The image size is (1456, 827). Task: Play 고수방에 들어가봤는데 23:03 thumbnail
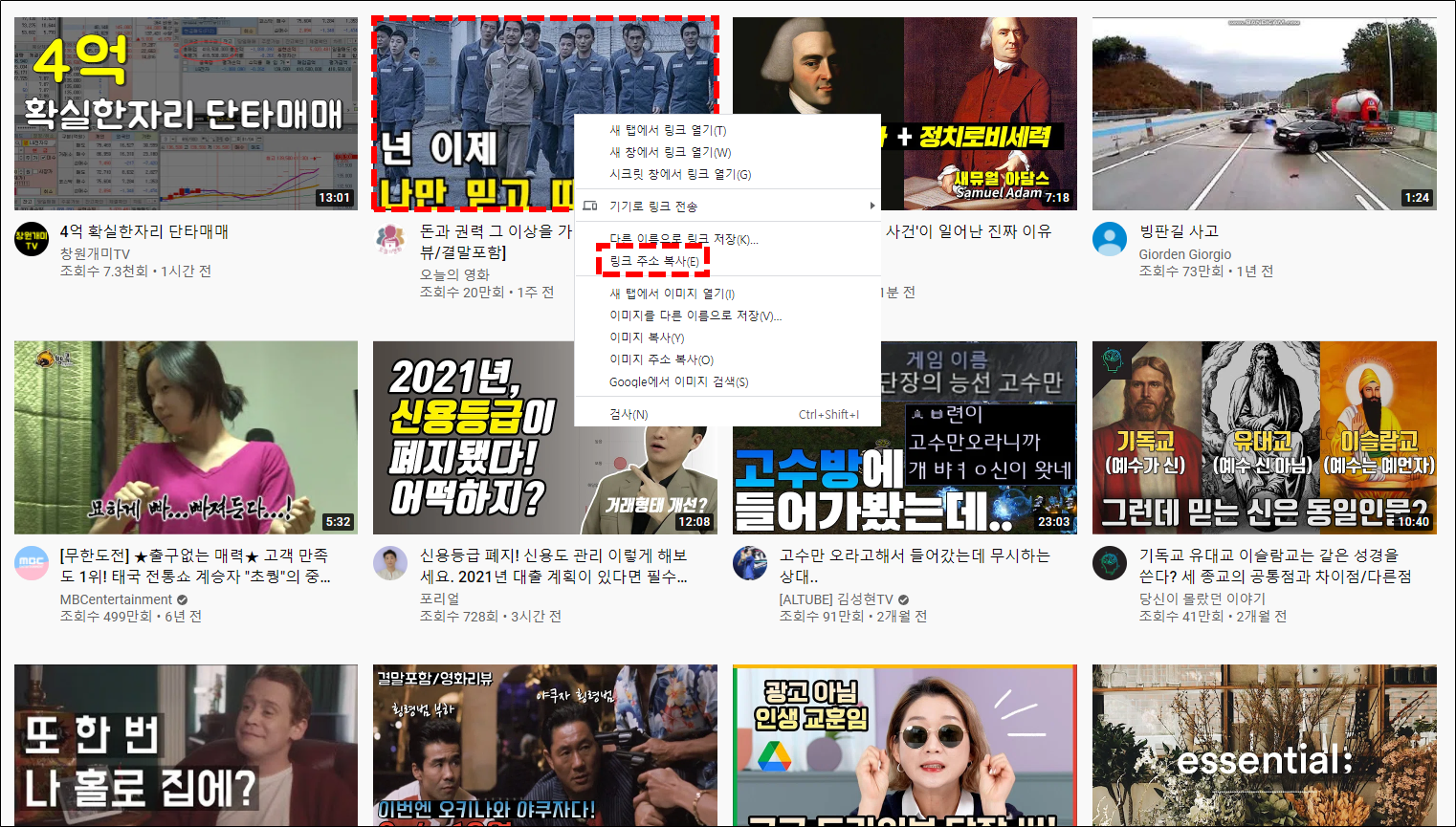(905, 437)
